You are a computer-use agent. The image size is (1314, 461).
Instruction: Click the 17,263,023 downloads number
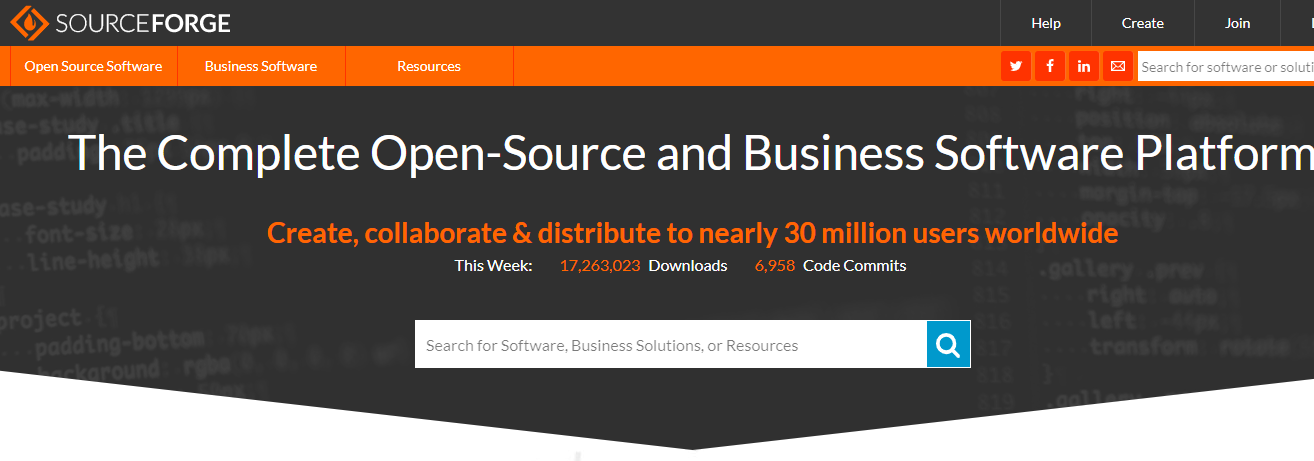600,266
